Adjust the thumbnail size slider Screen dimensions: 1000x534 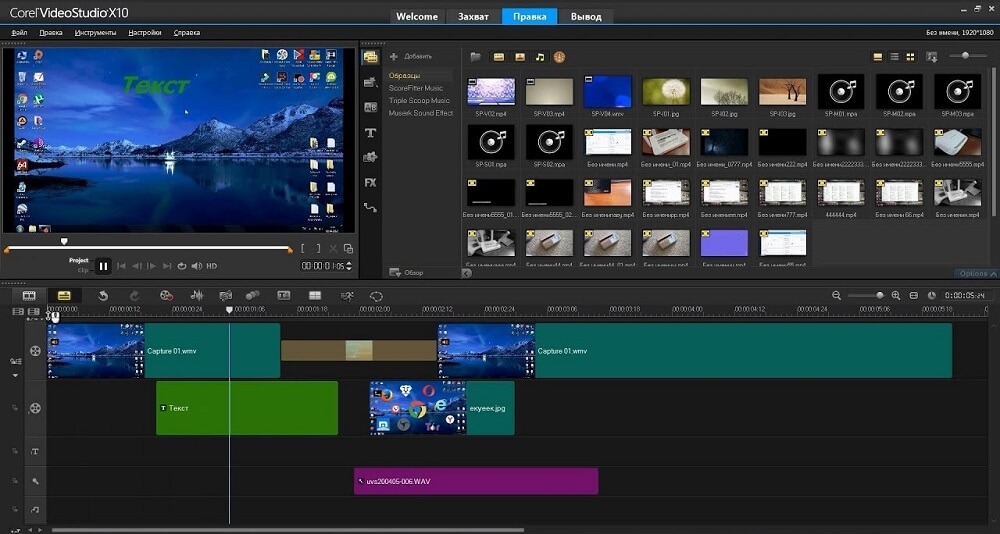point(966,56)
